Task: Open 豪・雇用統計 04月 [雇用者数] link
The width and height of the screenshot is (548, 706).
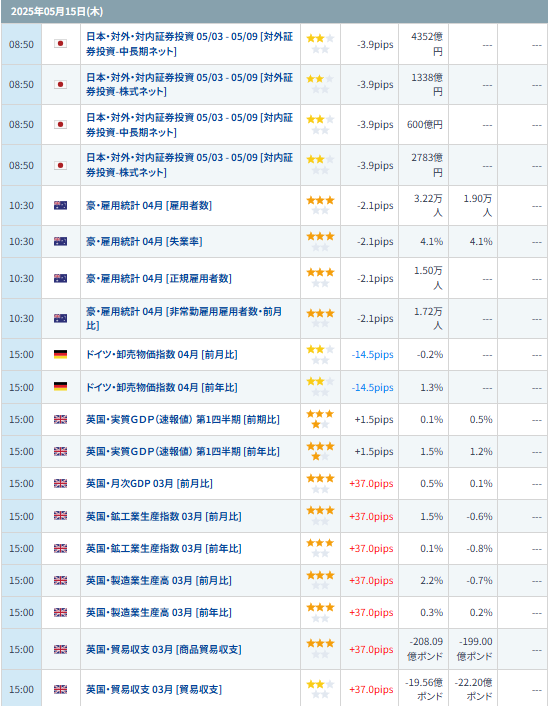Action: tap(149, 206)
